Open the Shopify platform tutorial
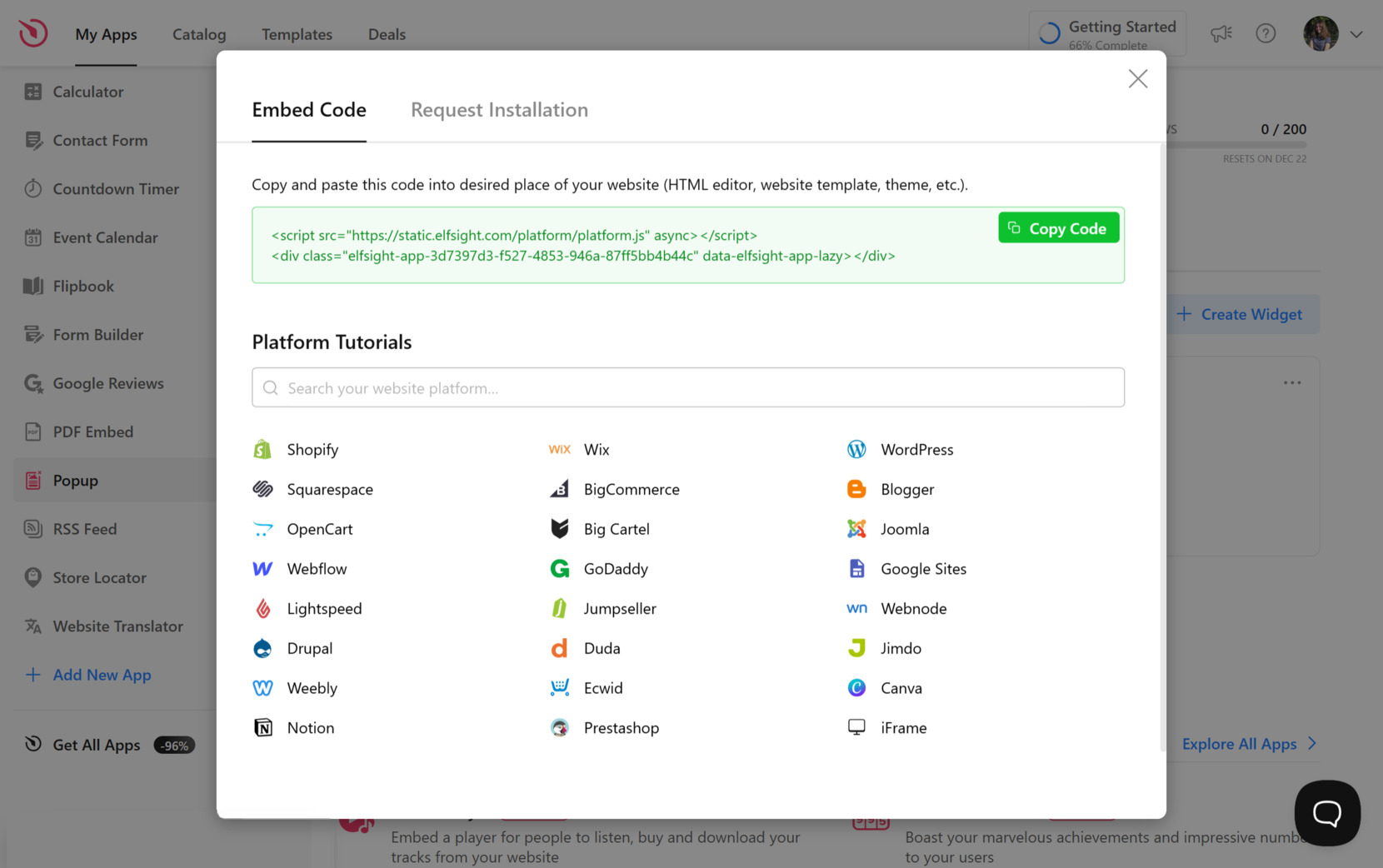This screenshot has width=1383, height=868. pos(312,449)
